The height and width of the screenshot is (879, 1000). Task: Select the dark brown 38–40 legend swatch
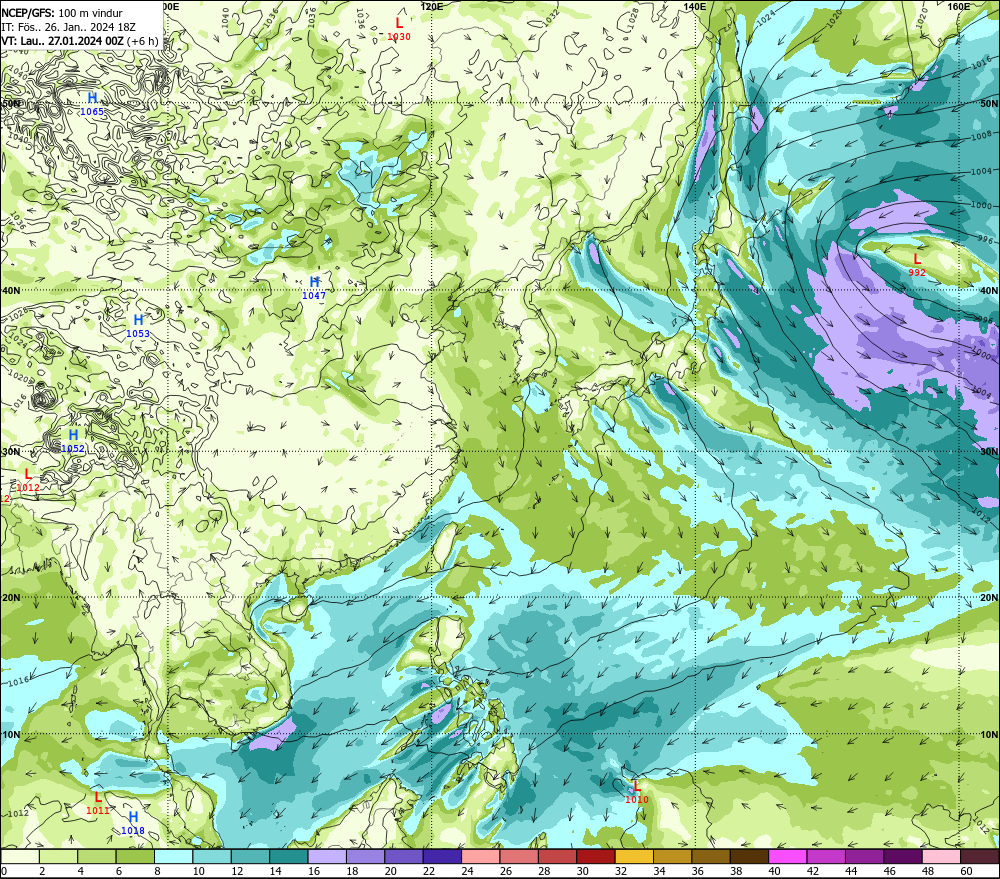(750, 856)
